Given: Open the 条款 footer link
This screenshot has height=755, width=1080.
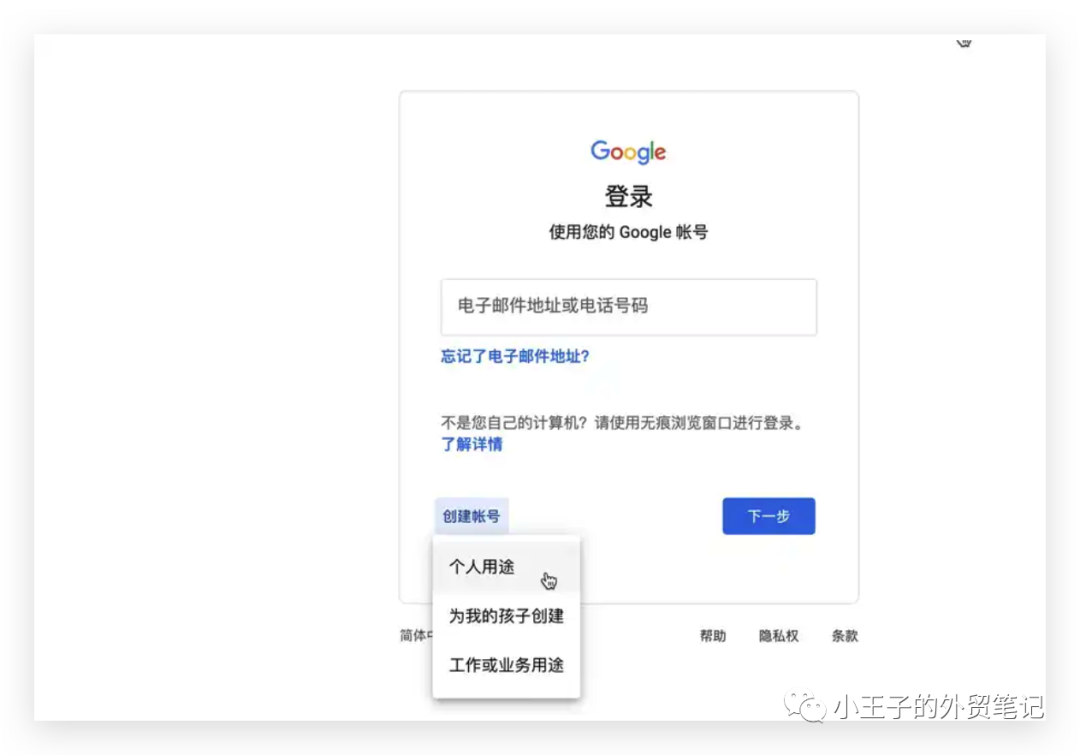Looking at the screenshot, I should tap(844, 636).
